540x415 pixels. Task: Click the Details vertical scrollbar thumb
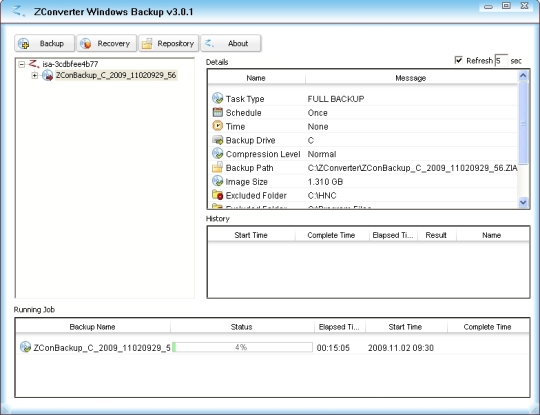point(523,123)
